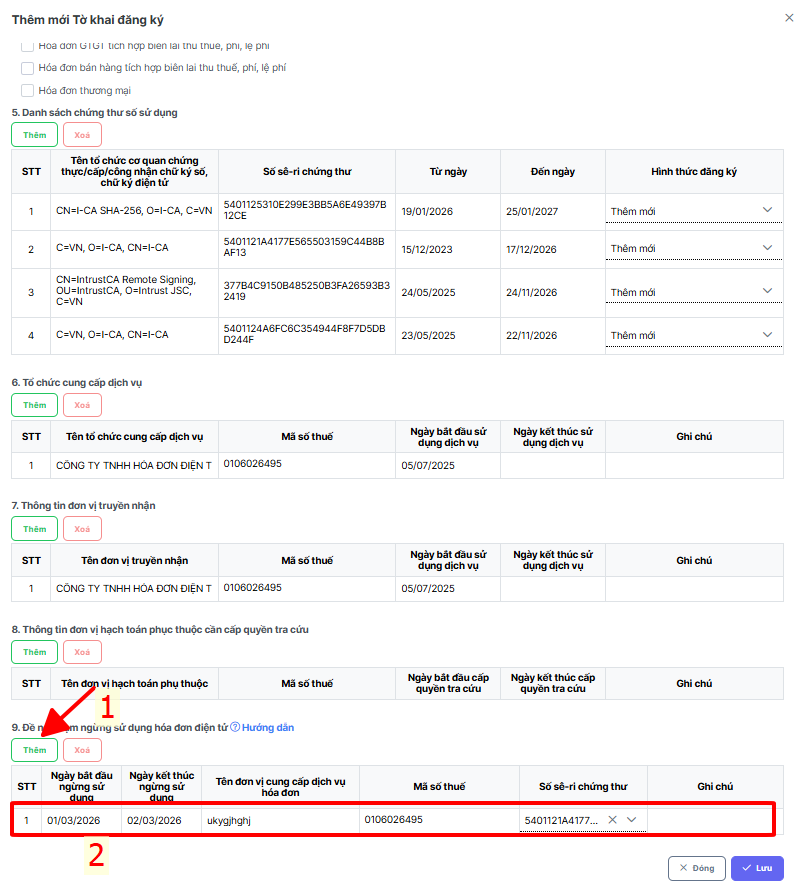Expand Hình thức đăng ký dropdown for row 1

767,210
